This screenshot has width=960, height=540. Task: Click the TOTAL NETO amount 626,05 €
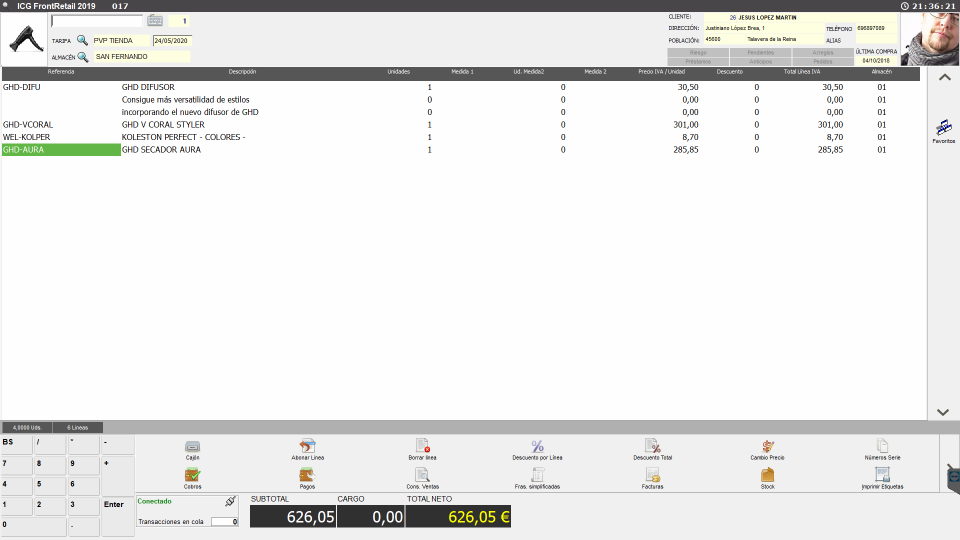click(458, 517)
